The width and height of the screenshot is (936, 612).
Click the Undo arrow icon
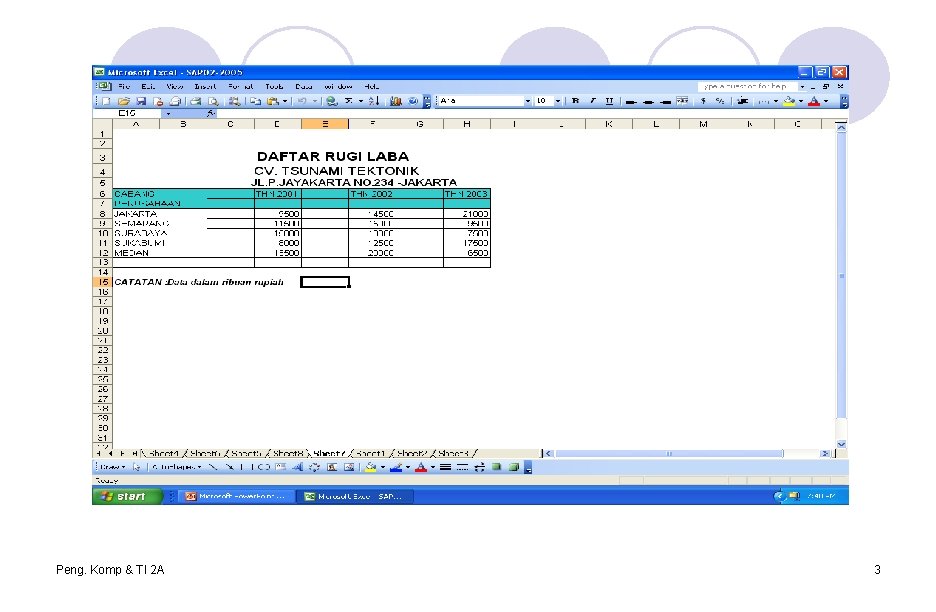click(x=302, y=102)
